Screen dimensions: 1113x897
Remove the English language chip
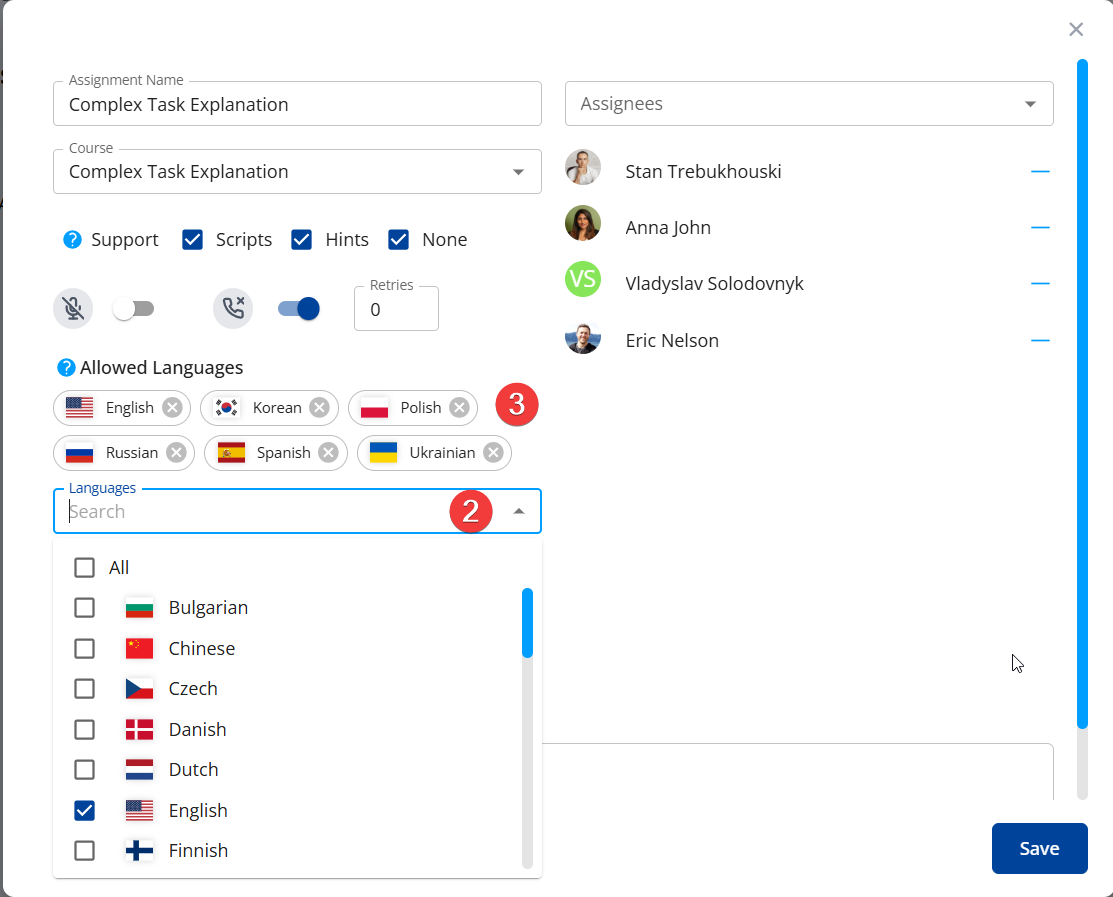tap(172, 407)
